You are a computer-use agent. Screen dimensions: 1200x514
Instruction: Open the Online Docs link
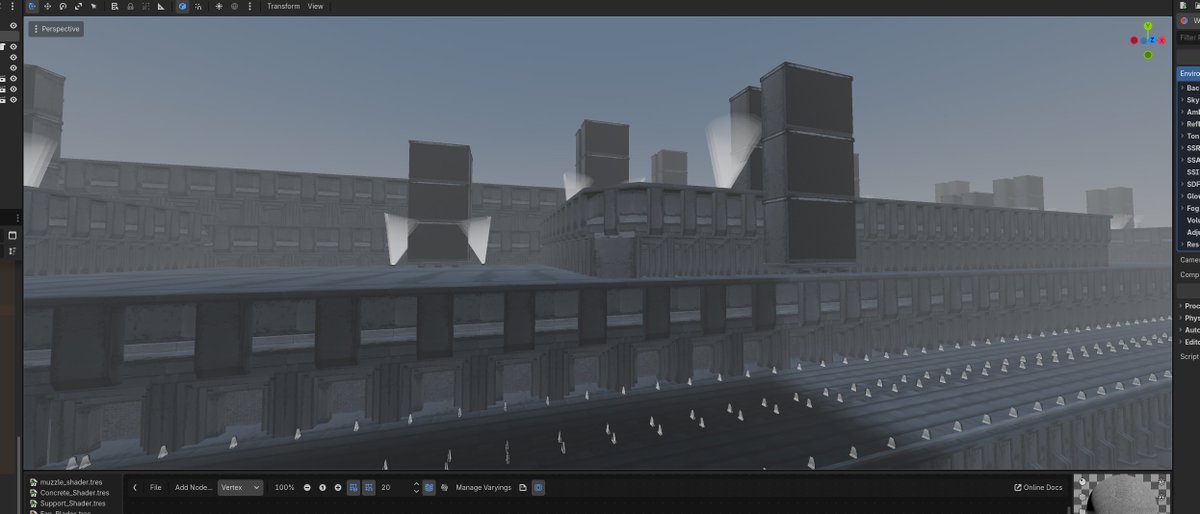tap(1038, 487)
